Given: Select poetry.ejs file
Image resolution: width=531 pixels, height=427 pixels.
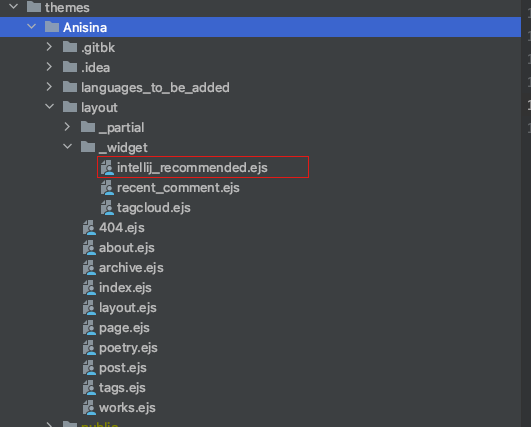Looking at the screenshot, I should click(128, 347).
